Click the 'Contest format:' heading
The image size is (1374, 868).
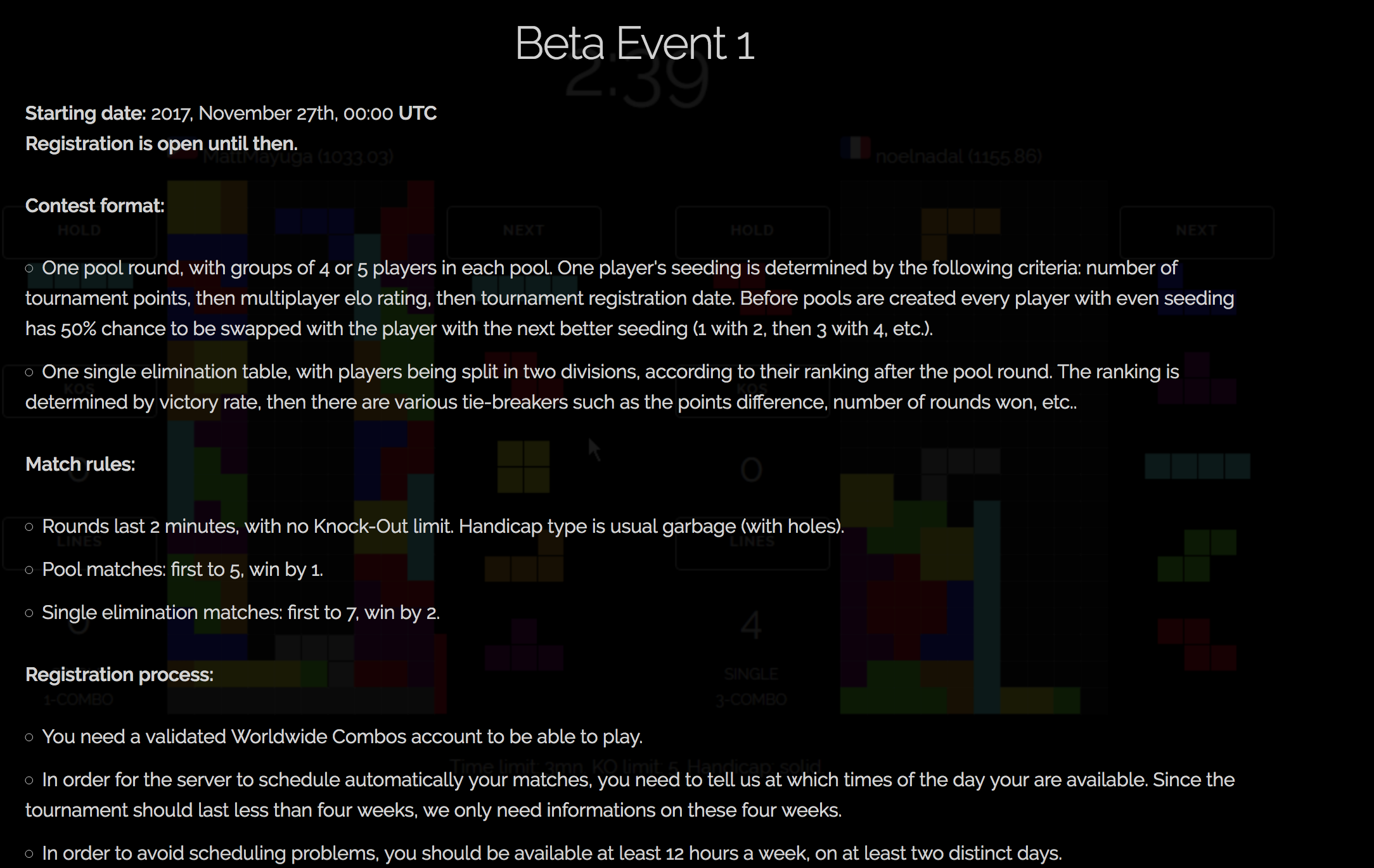(95, 206)
